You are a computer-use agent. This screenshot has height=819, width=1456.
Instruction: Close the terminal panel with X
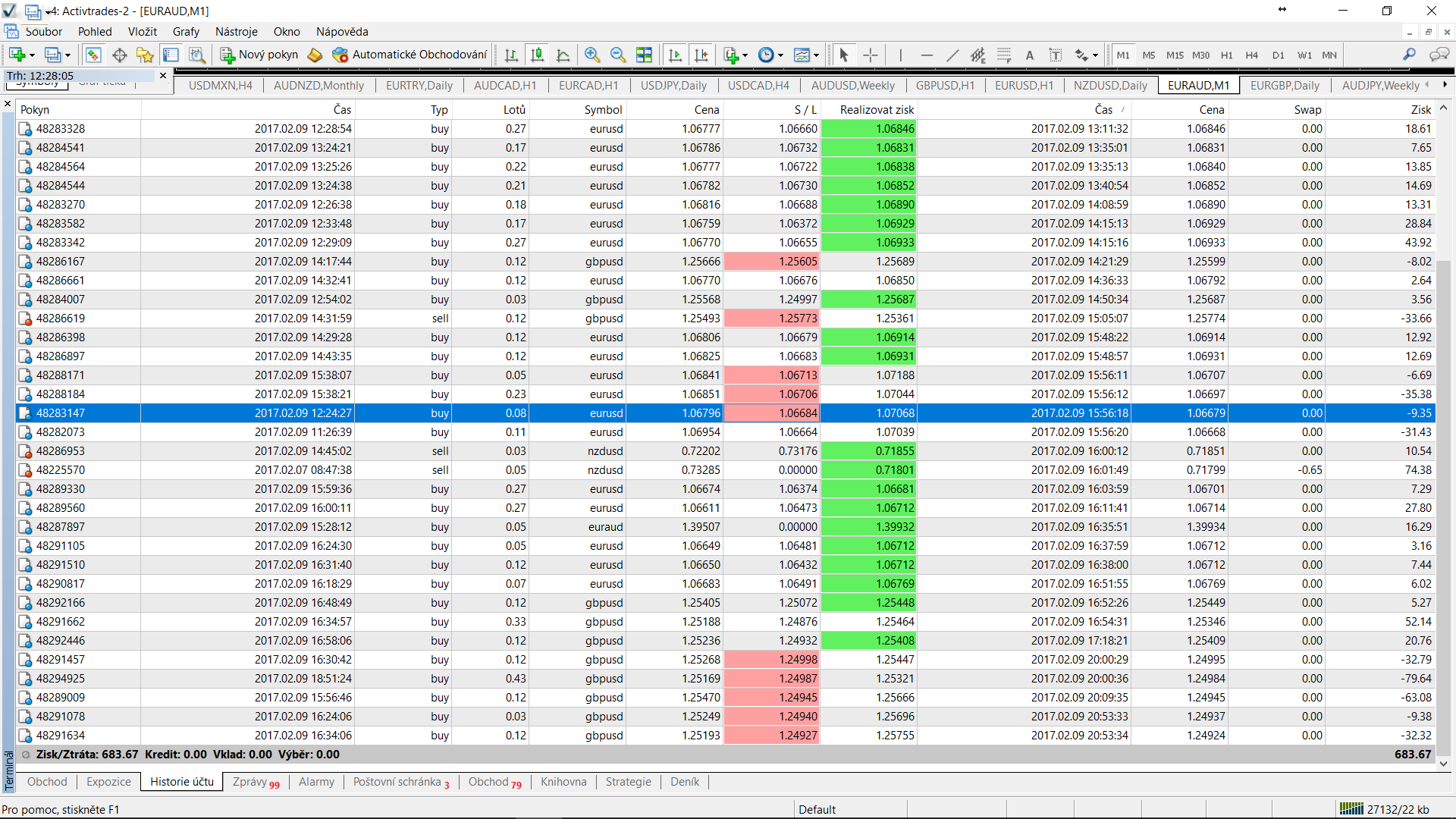coord(8,104)
